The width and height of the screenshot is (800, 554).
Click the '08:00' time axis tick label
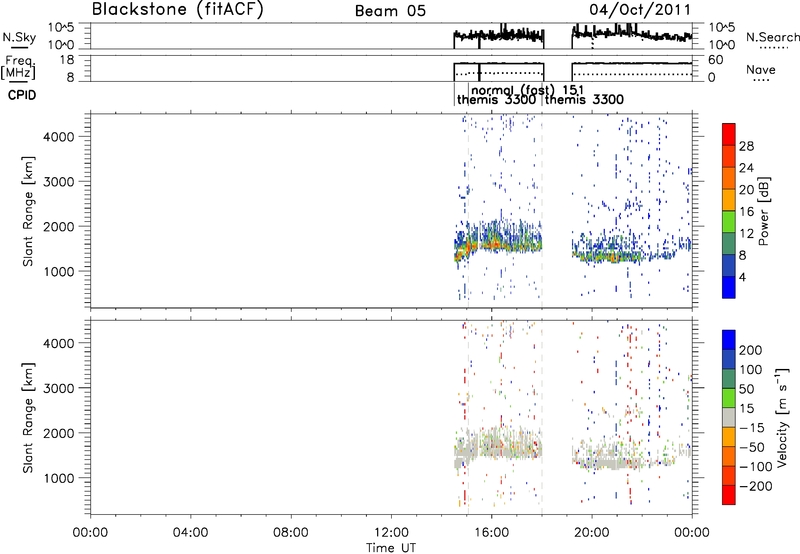[x=291, y=533]
